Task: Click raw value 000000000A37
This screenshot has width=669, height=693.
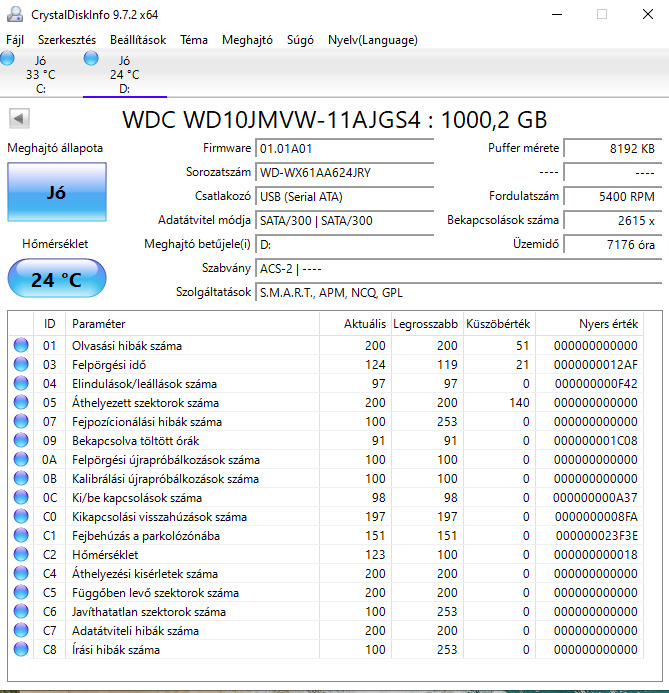Action: click(x=595, y=498)
